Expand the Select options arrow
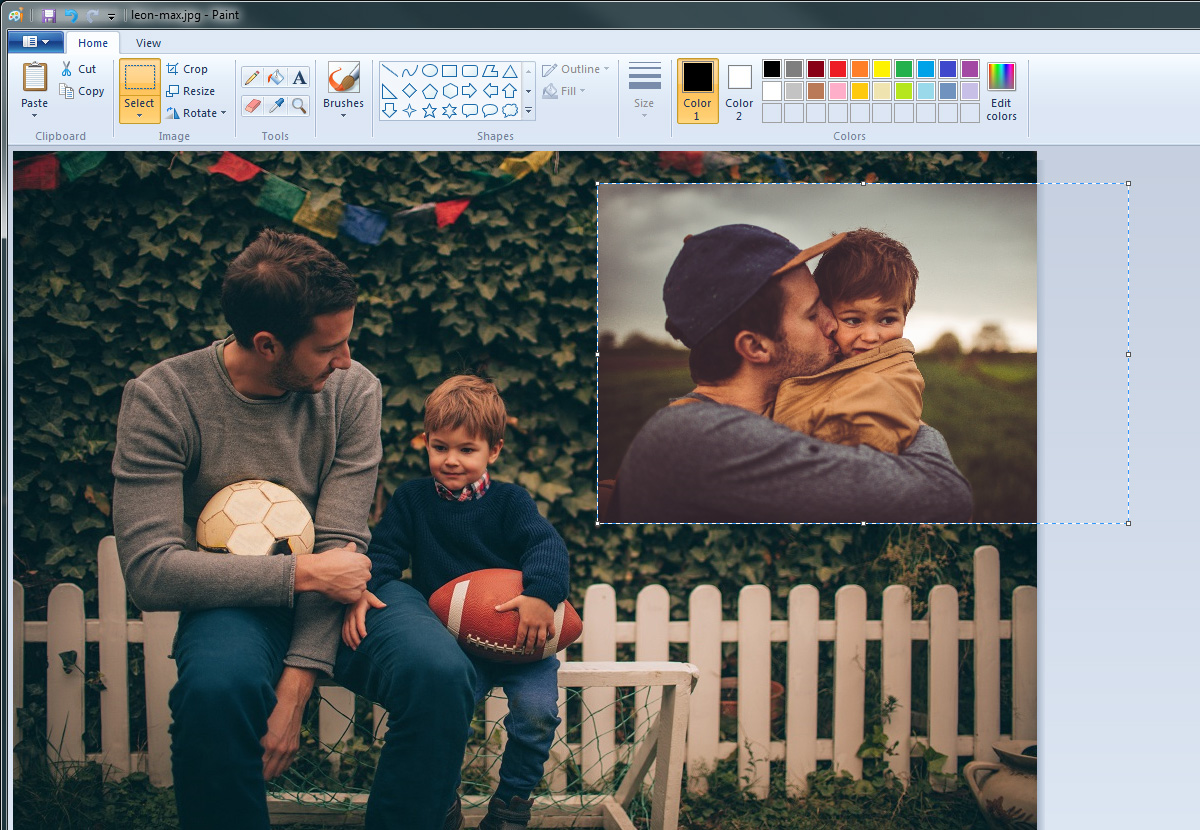The width and height of the screenshot is (1200, 830). [x=139, y=116]
